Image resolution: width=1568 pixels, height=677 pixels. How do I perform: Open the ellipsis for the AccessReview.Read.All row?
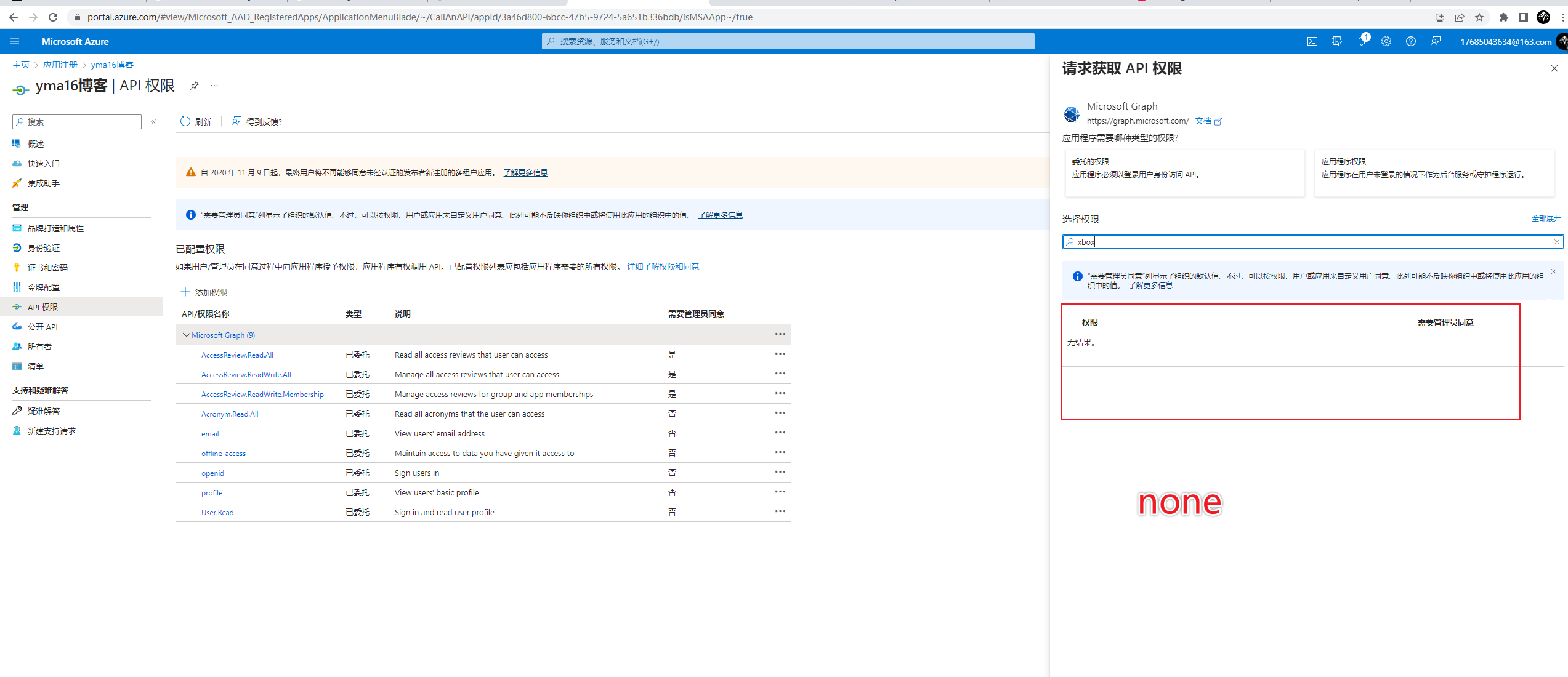tap(780, 354)
